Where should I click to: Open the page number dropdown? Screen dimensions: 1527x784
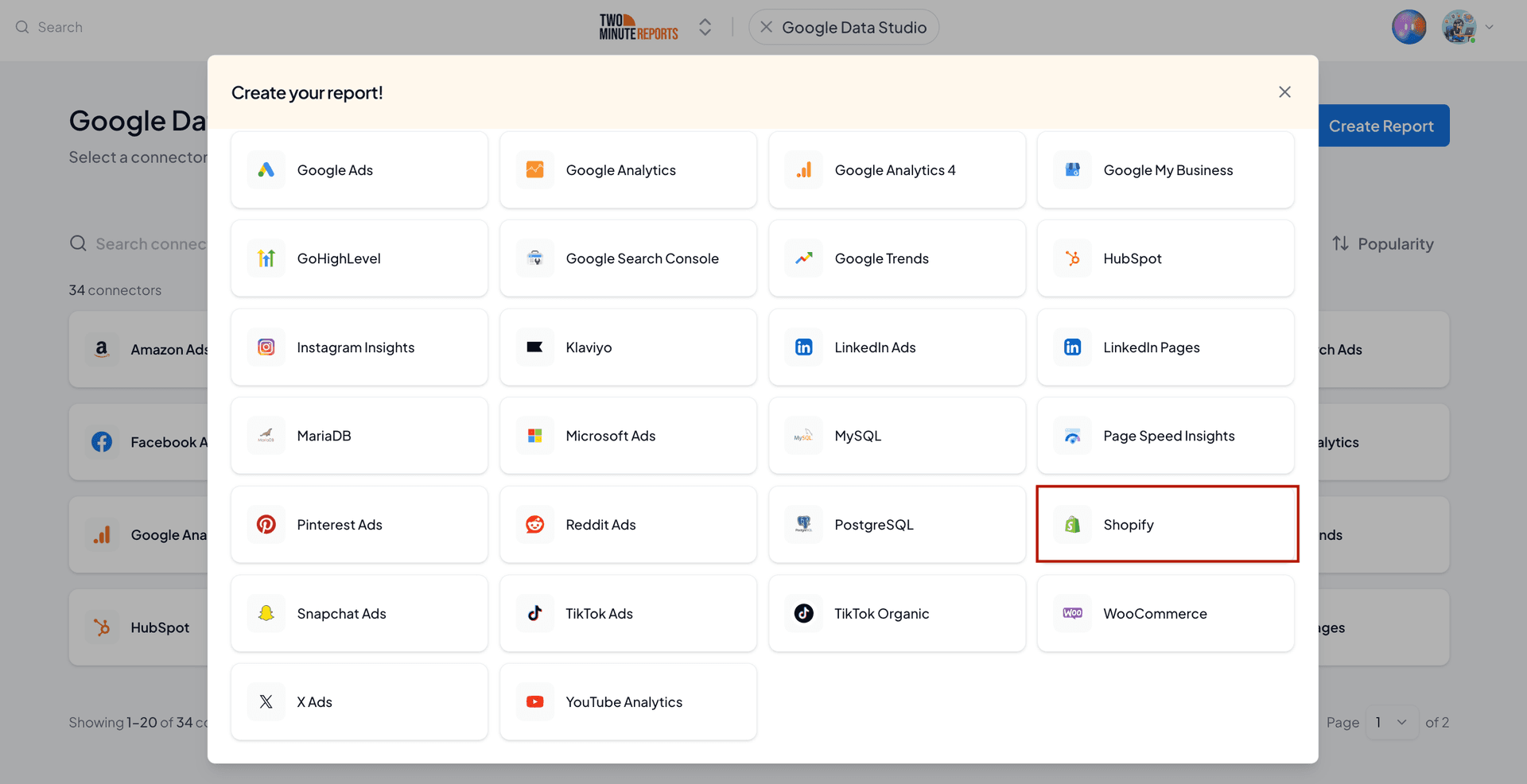tap(1392, 723)
